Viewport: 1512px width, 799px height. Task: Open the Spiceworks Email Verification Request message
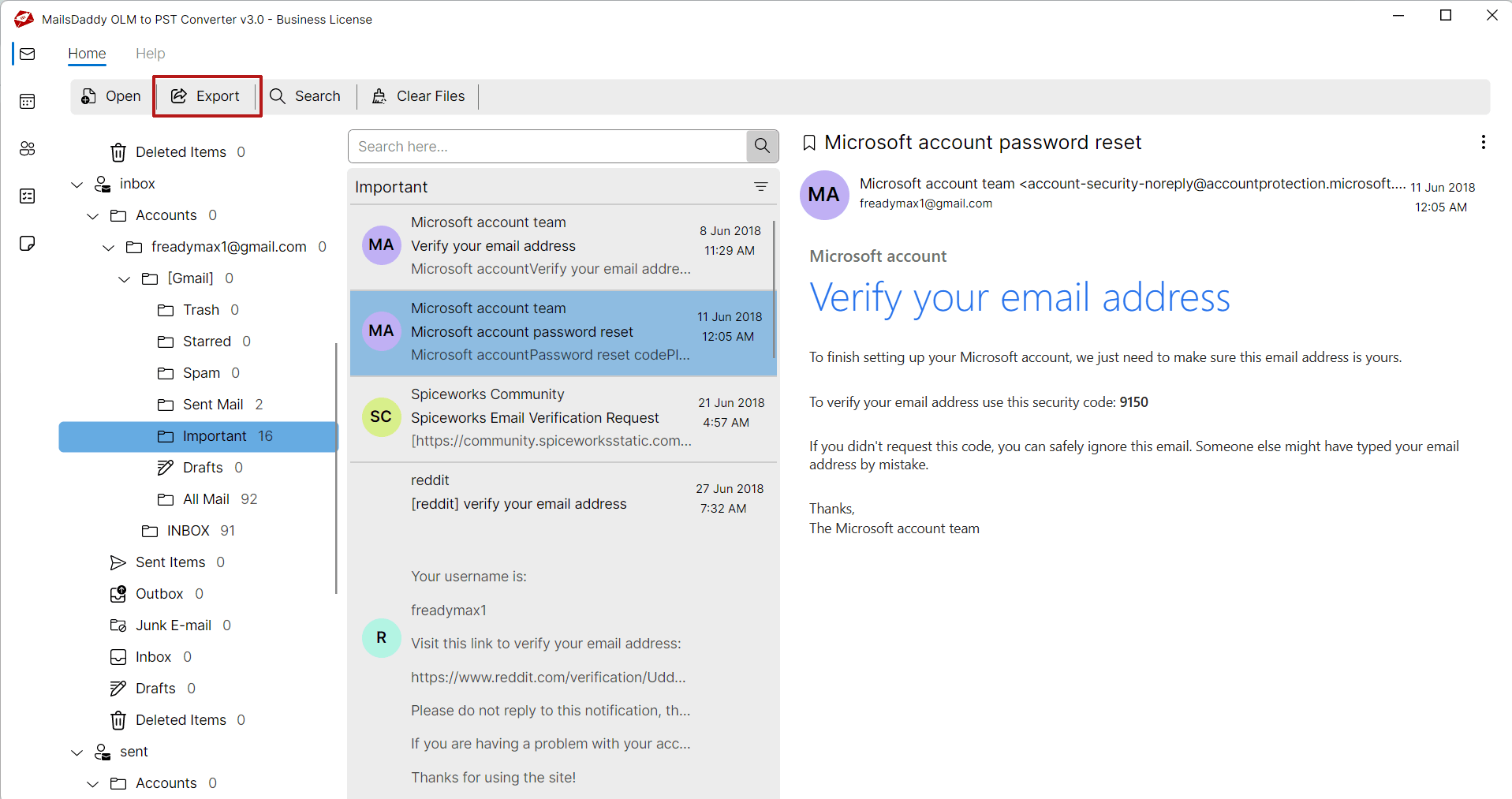[x=562, y=418]
